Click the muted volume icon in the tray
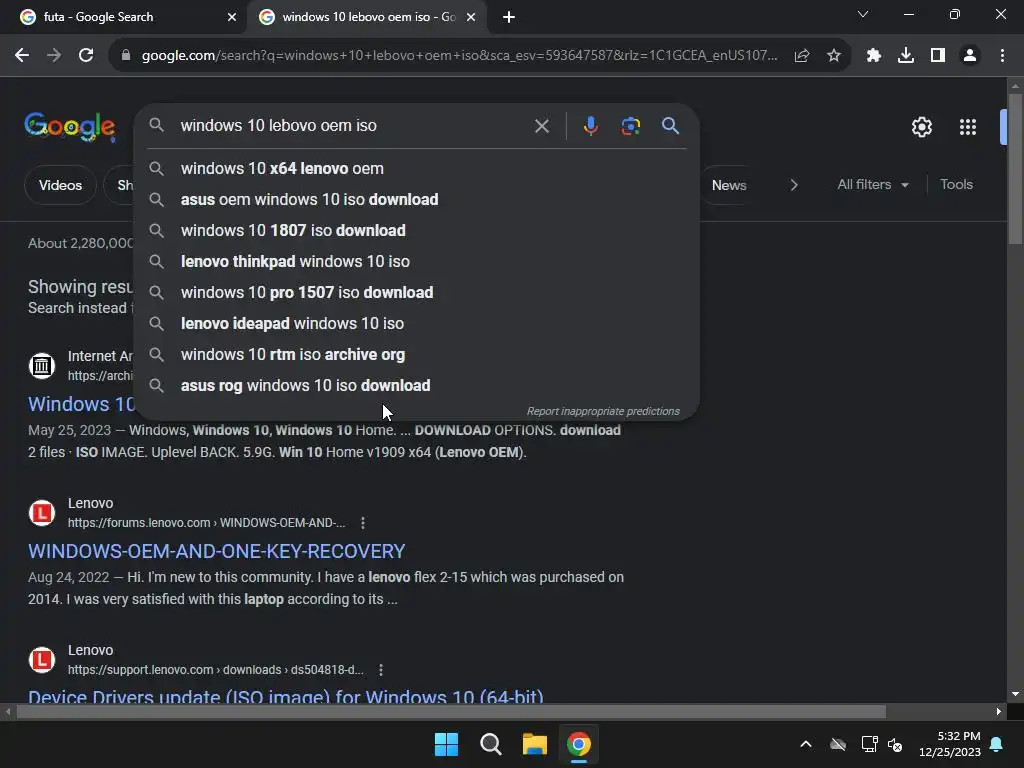1024x768 pixels. (x=895, y=744)
